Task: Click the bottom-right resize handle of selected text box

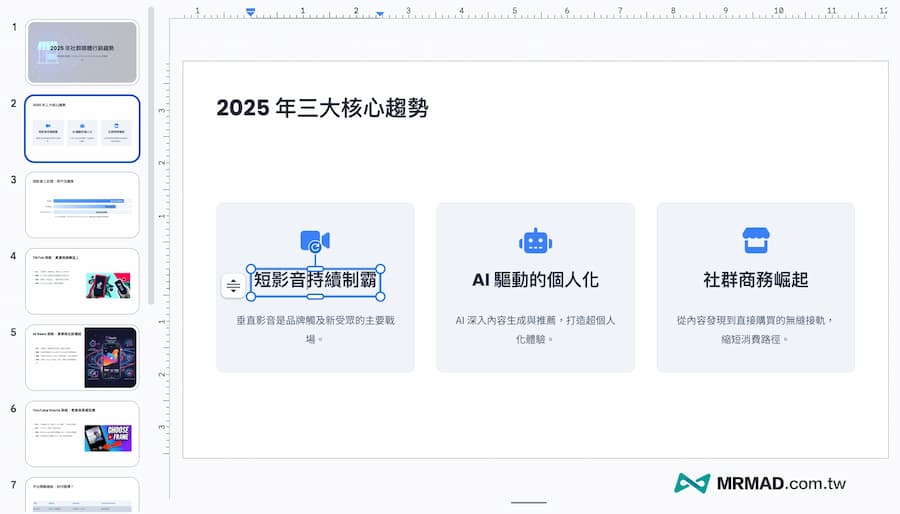Action: point(381,296)
